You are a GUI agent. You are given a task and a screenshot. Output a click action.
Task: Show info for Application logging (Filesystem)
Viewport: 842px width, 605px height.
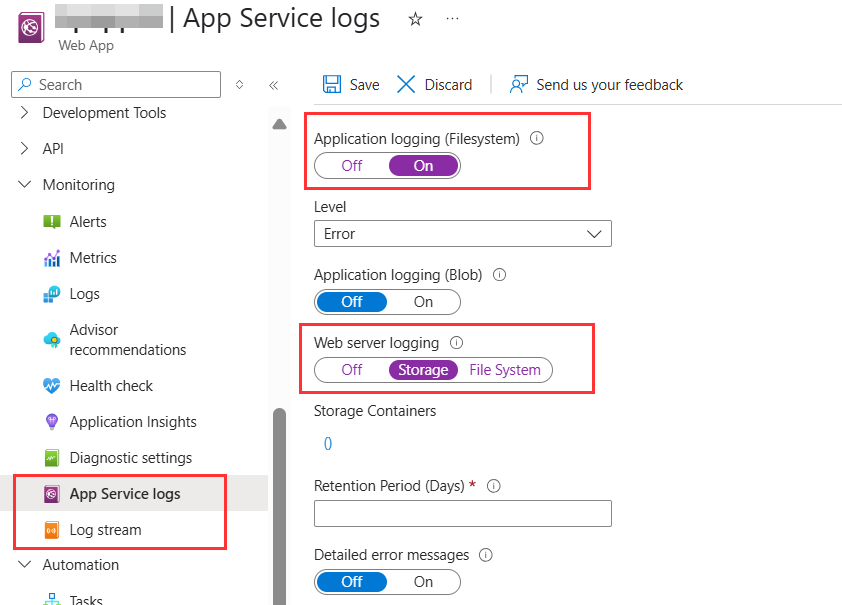click(536, 139)
